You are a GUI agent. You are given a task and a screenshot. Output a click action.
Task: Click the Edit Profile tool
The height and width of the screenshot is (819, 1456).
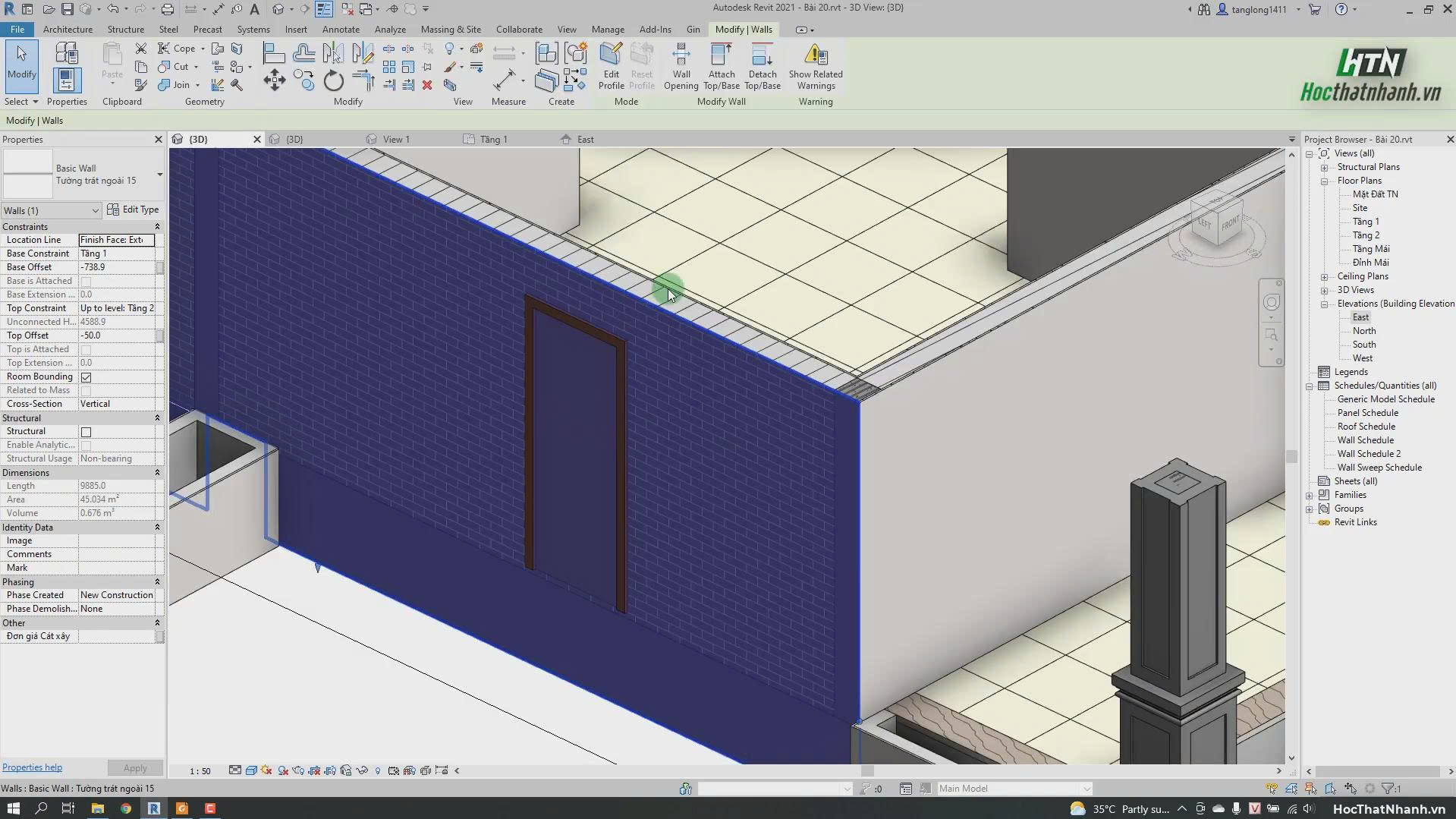click(611, 66)
